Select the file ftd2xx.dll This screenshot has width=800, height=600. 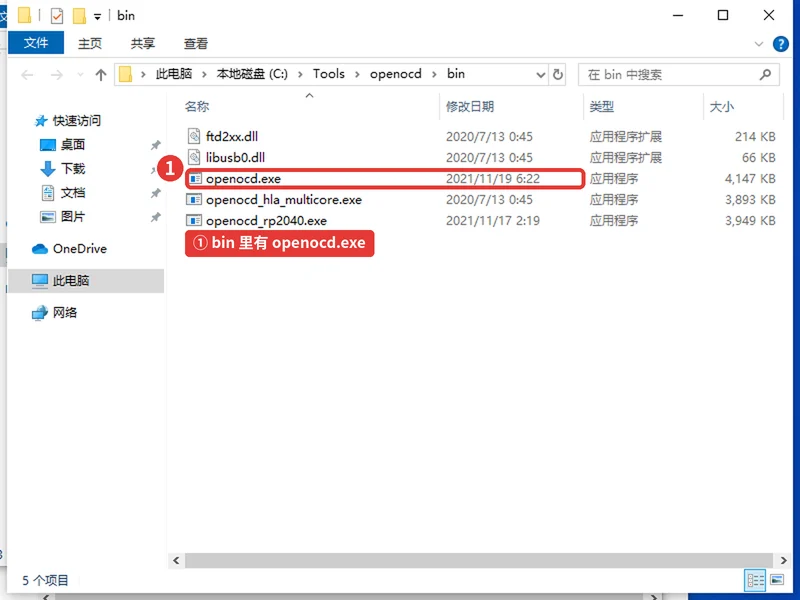232,136
